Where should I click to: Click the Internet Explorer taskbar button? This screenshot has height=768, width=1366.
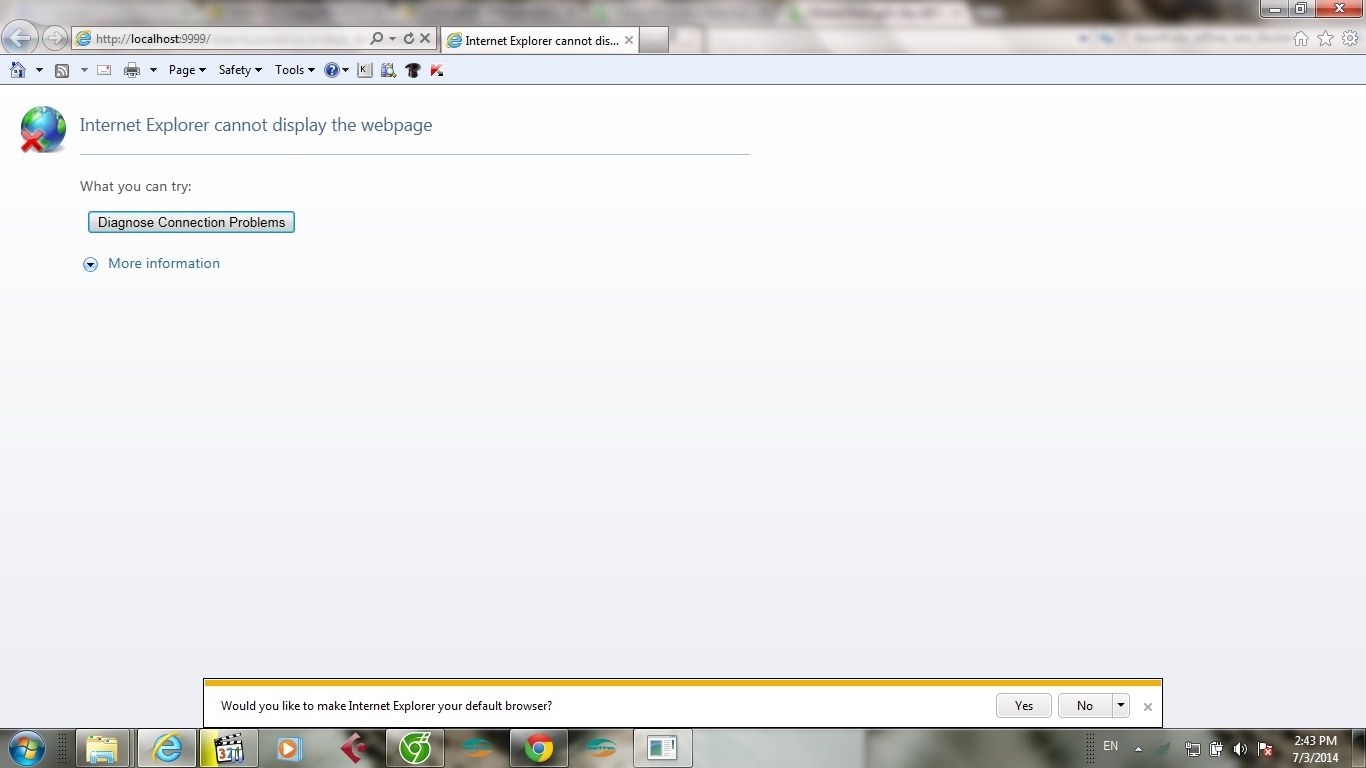tap(167, 748)
